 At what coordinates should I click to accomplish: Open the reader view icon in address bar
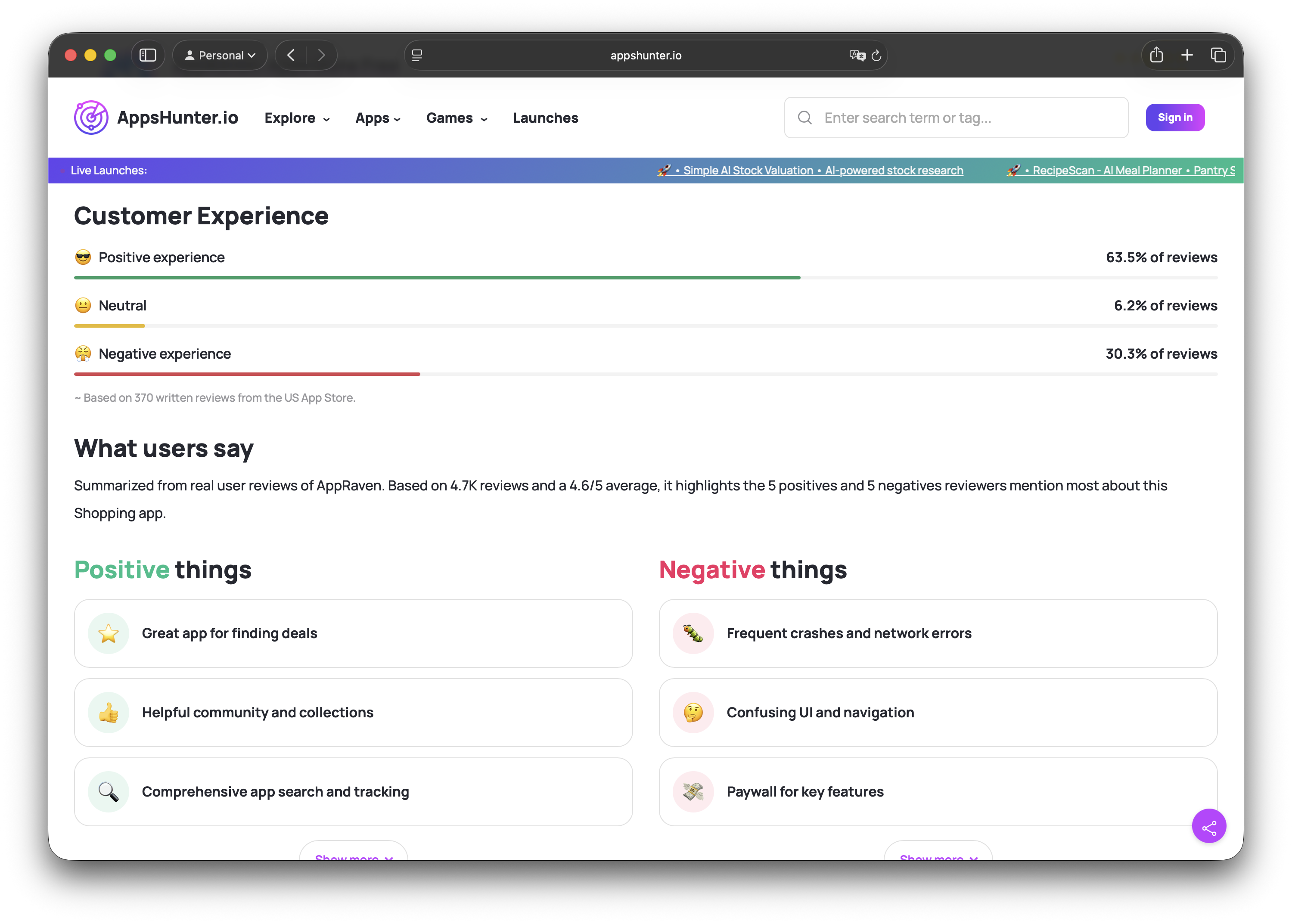click(x=417, y=55)
